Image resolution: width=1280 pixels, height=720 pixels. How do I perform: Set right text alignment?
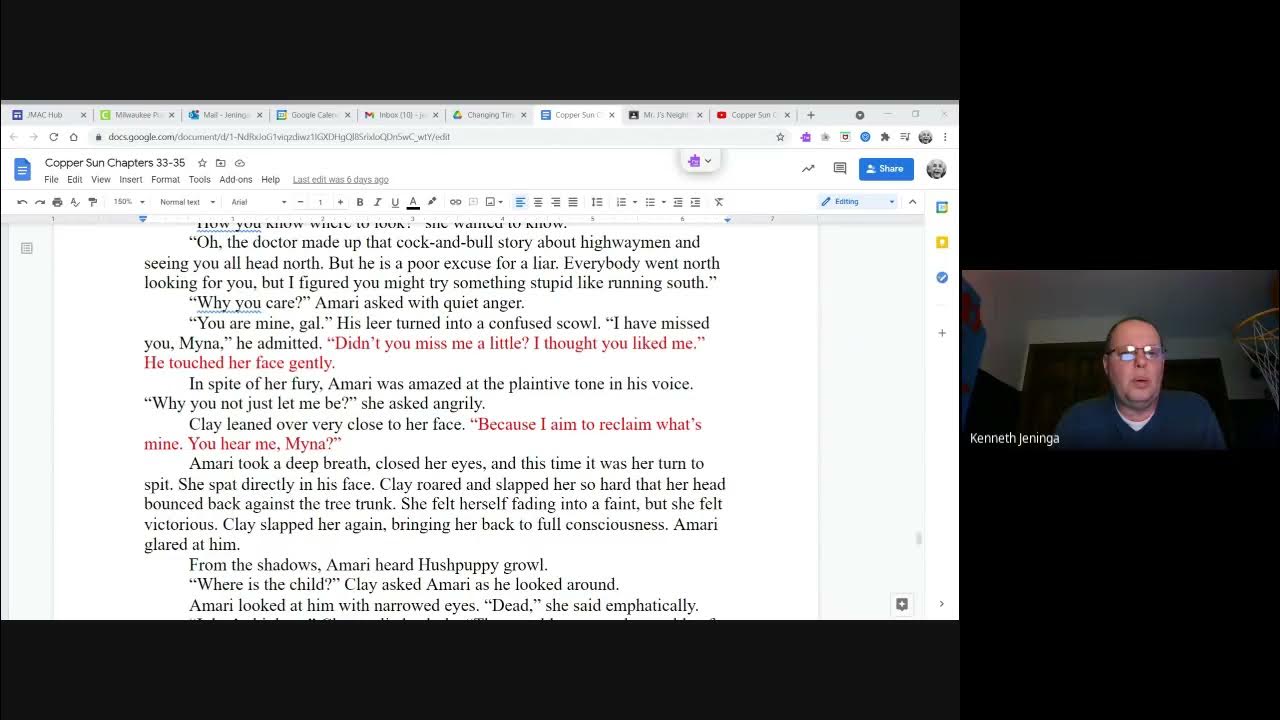(x=555, y=202)
